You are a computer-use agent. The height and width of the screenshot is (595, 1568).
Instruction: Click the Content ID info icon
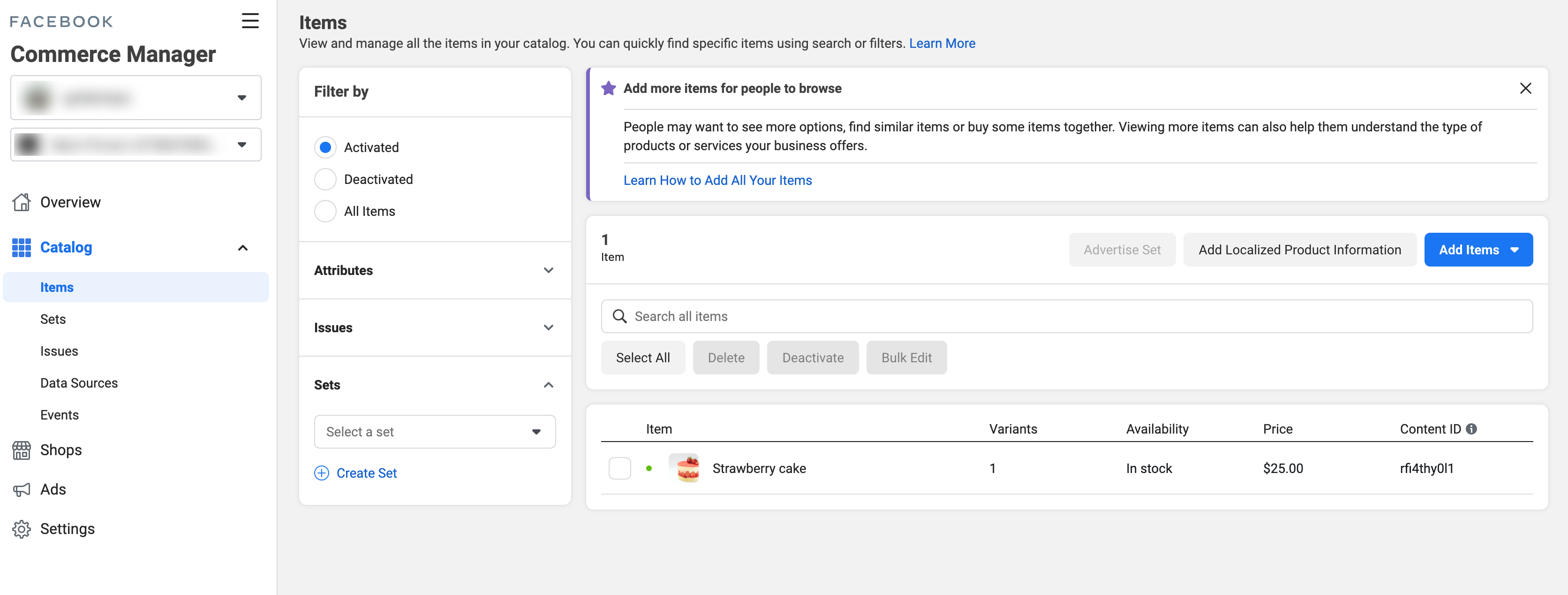(1471, 429)
